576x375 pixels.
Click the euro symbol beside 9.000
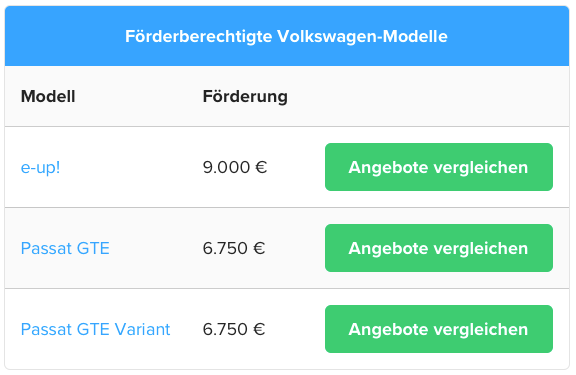(261, 167)
